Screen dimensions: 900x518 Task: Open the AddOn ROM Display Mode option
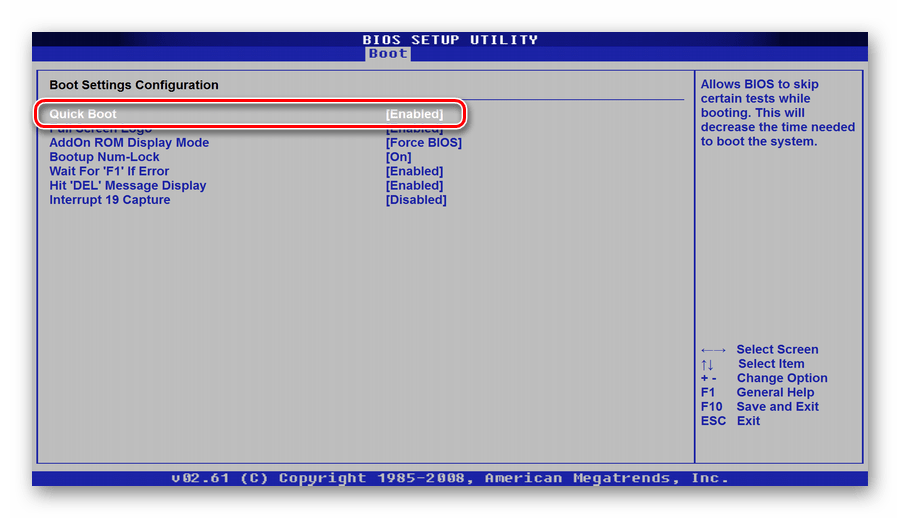[x=129, y=142]
